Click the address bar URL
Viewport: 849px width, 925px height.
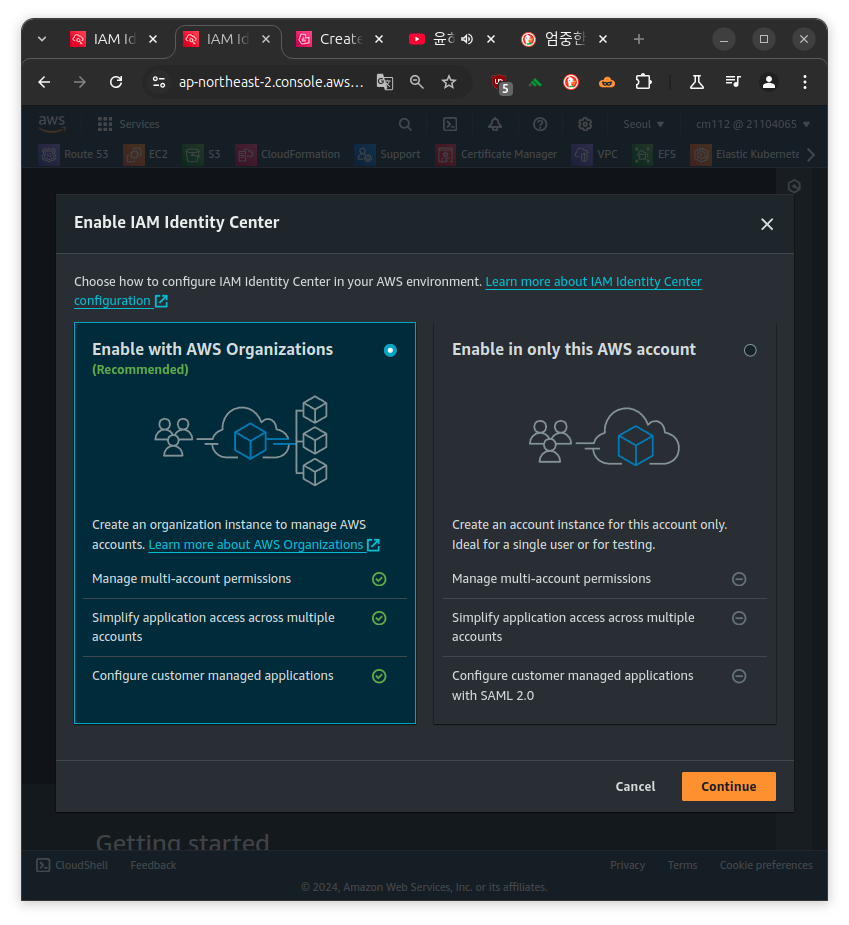(271, 82)
